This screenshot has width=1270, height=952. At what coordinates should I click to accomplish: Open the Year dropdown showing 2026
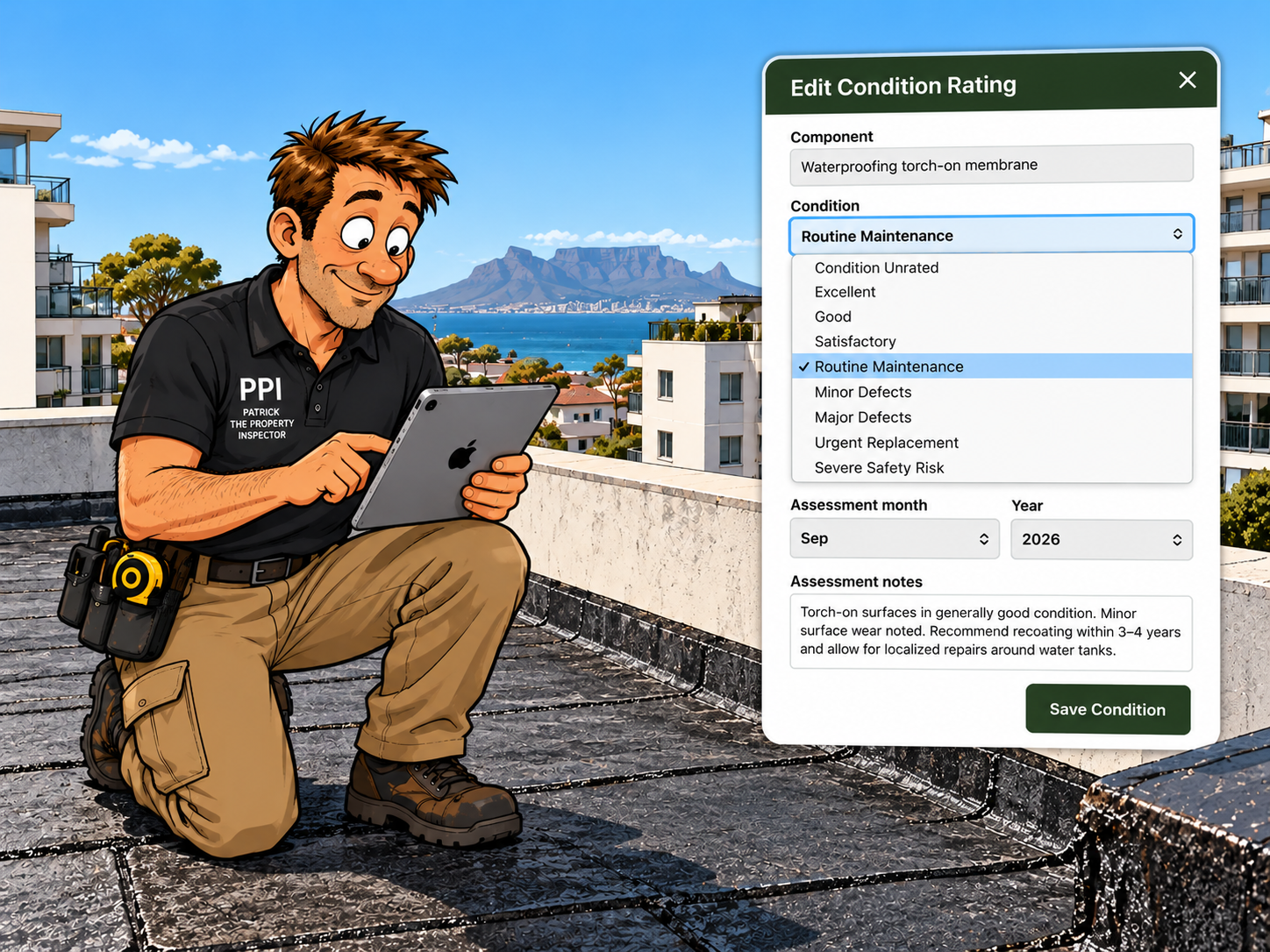[x=1102, y=539]
